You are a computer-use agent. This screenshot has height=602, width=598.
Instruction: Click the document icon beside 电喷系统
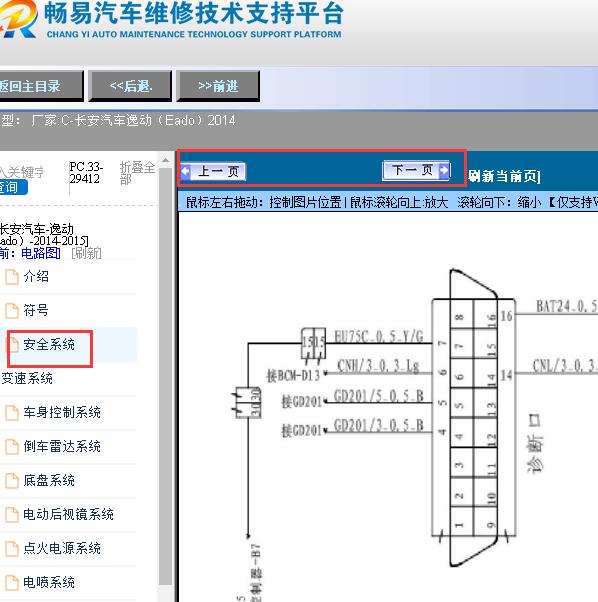click(12, 582)
